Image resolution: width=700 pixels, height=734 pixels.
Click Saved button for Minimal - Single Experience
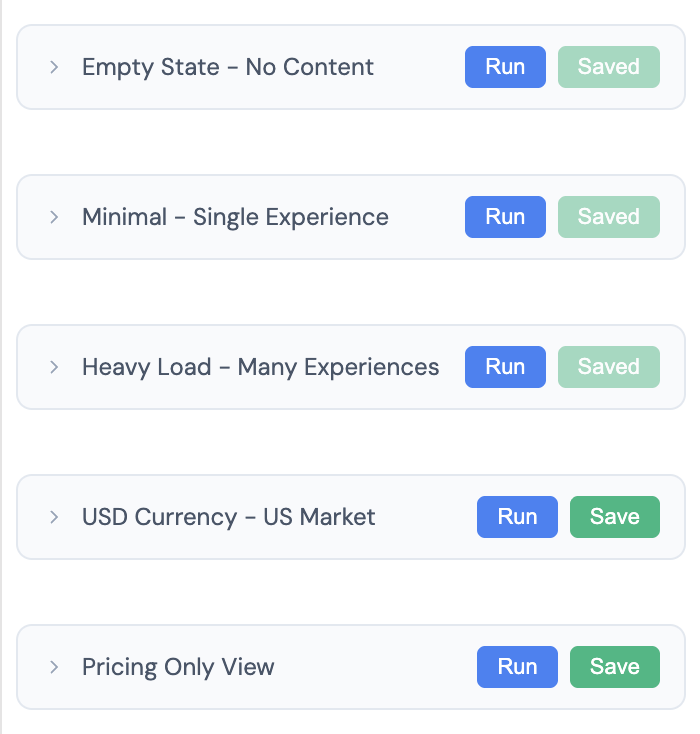(608, 217)
